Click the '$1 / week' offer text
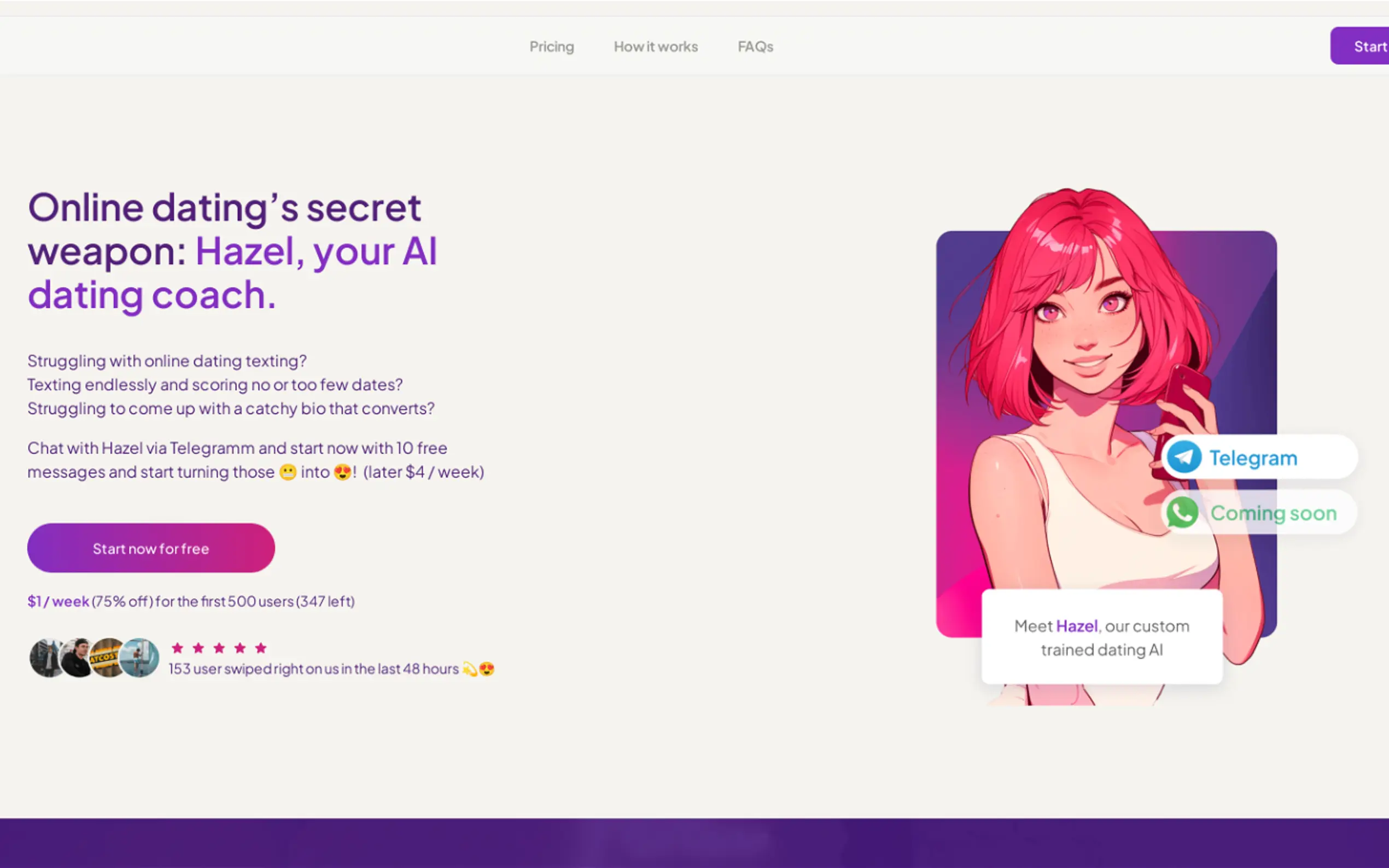Viewport: 1389px width, 868px height. click(x=58, y=602)
